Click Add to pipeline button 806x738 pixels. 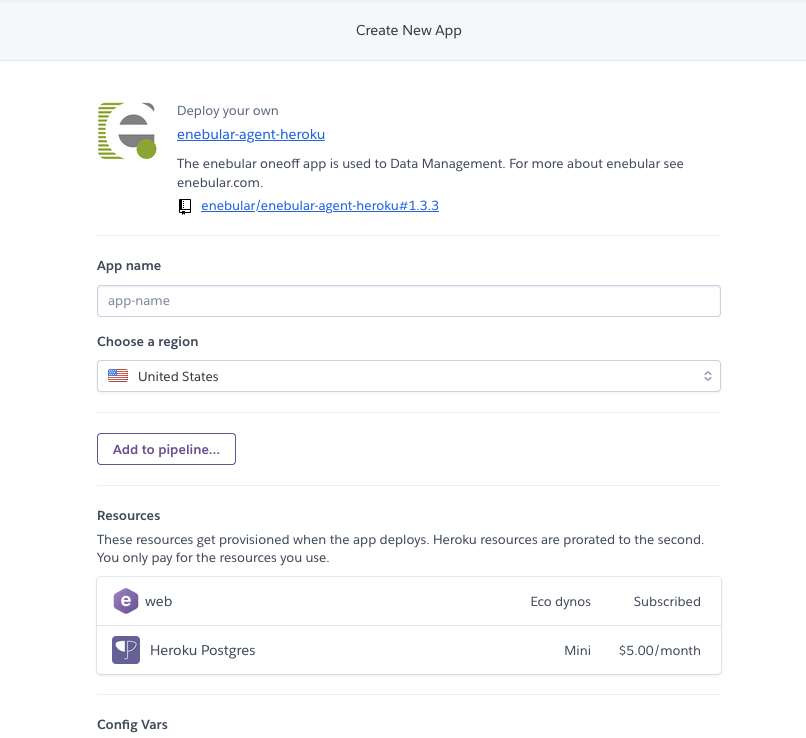(167, 449)
